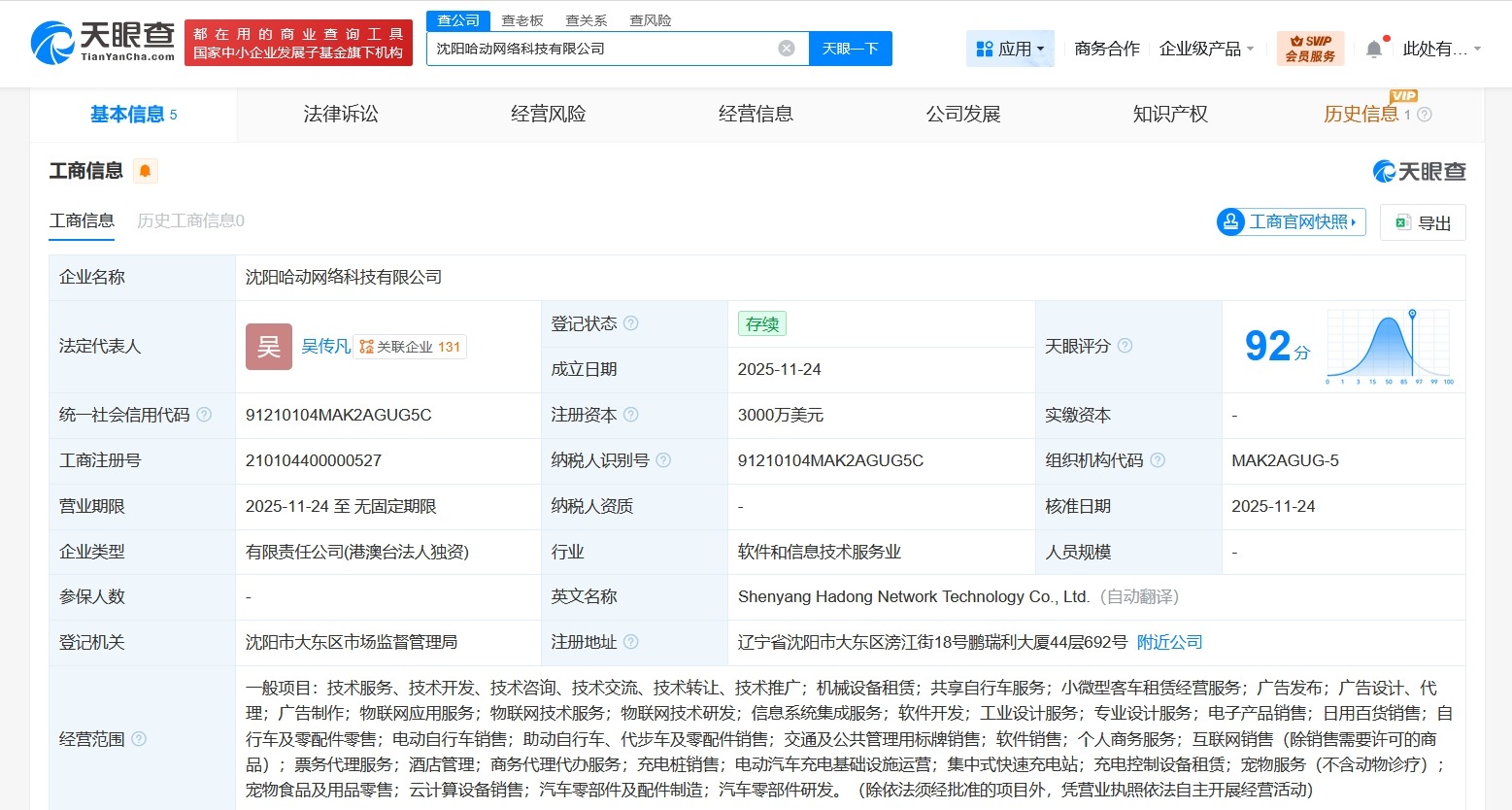1512x810 pixels.
Task: Click the help icon beside 天眼评分
Action: [1126, 346]
